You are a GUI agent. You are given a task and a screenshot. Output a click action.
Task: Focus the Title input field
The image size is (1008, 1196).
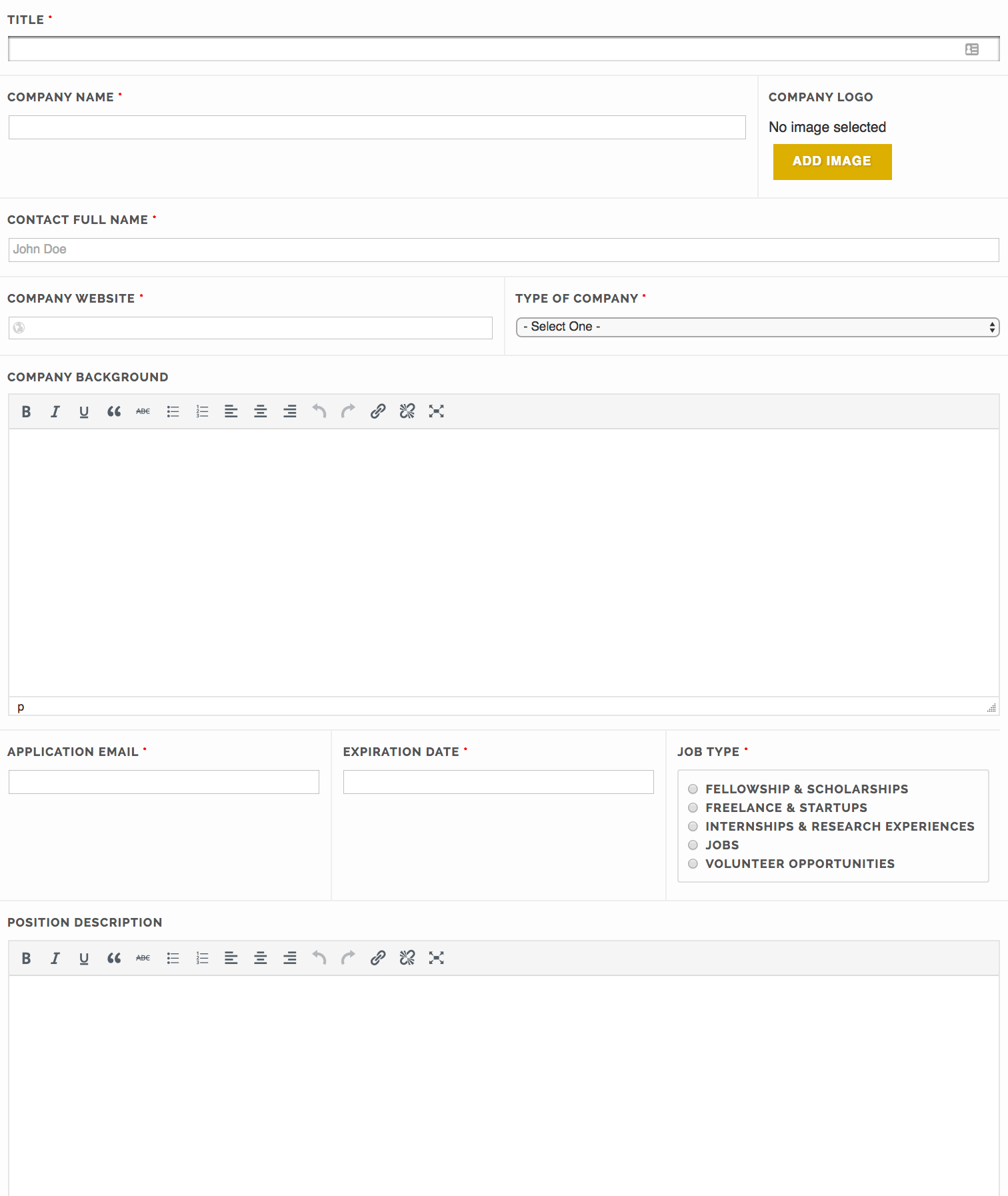504,49
